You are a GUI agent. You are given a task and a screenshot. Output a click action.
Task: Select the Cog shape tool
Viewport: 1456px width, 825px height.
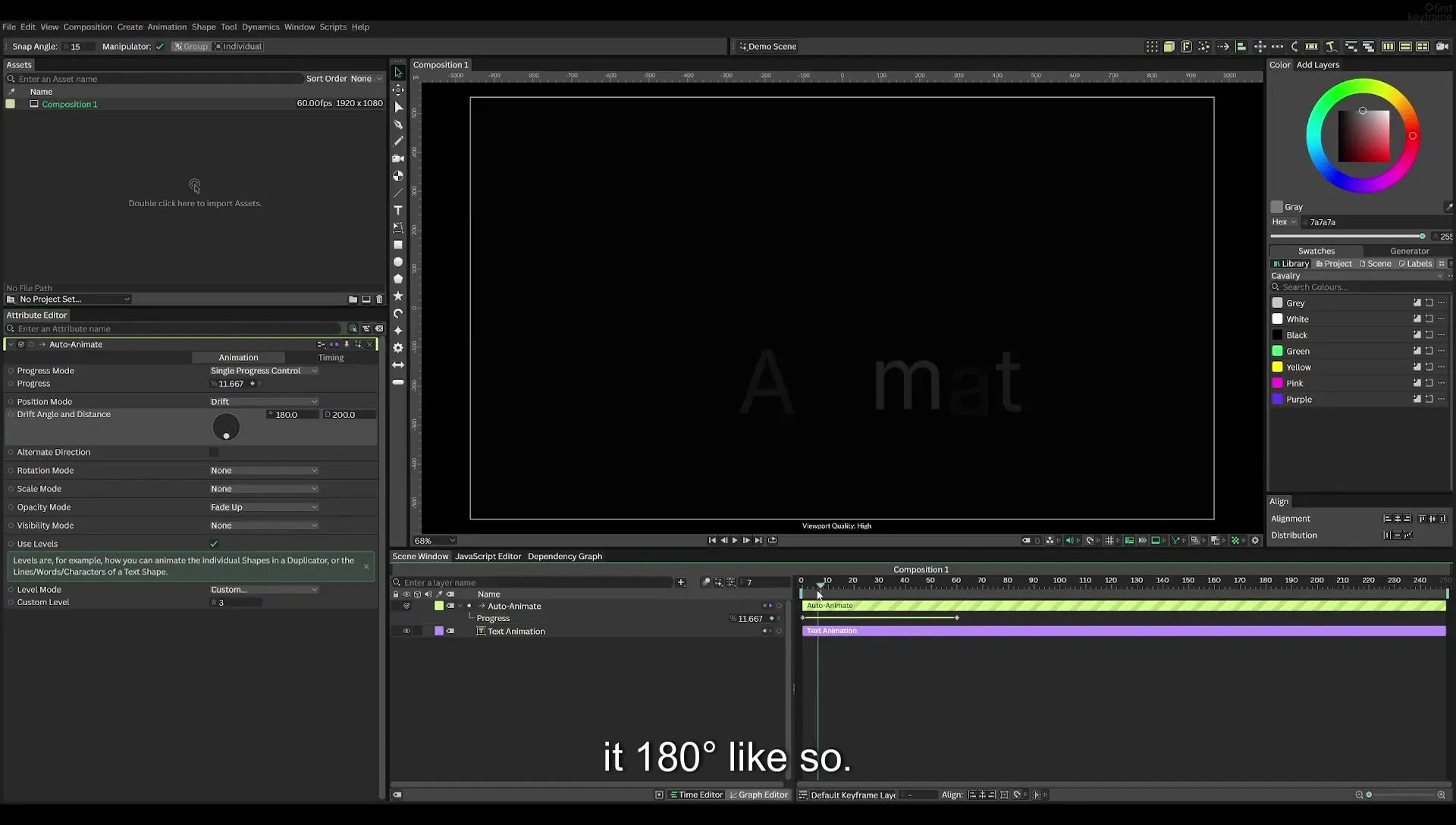[398, 347]
